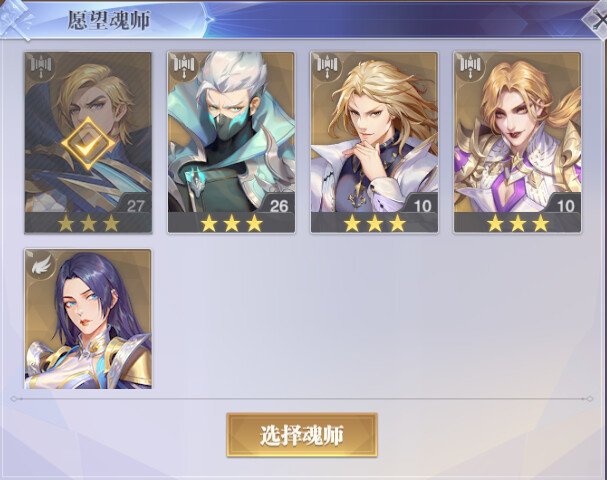Click the level 27 badge
The height and width of the screenshot is (480, 607).
click(135, 206)
